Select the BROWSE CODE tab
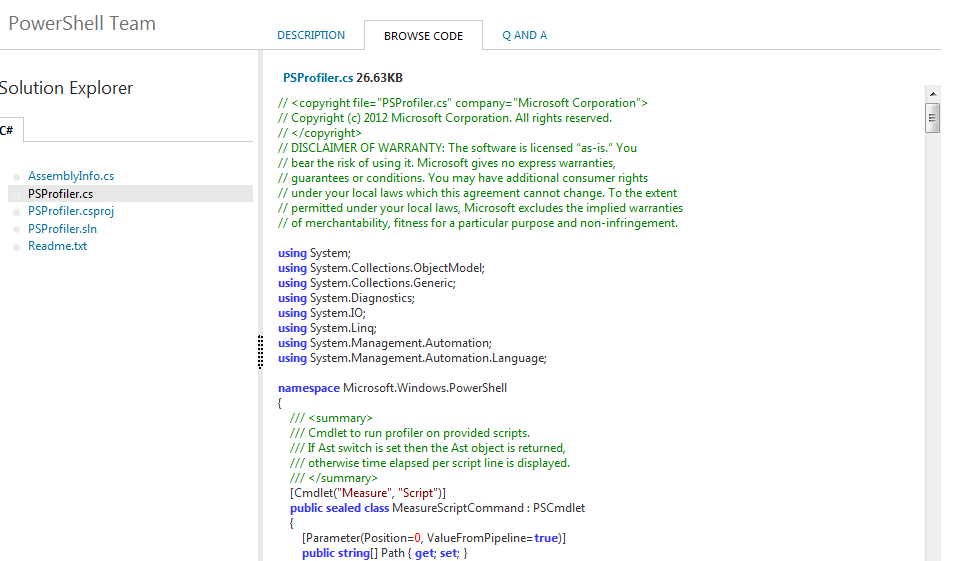This screenshot has width=955, height=561. (x=423, y=36)
